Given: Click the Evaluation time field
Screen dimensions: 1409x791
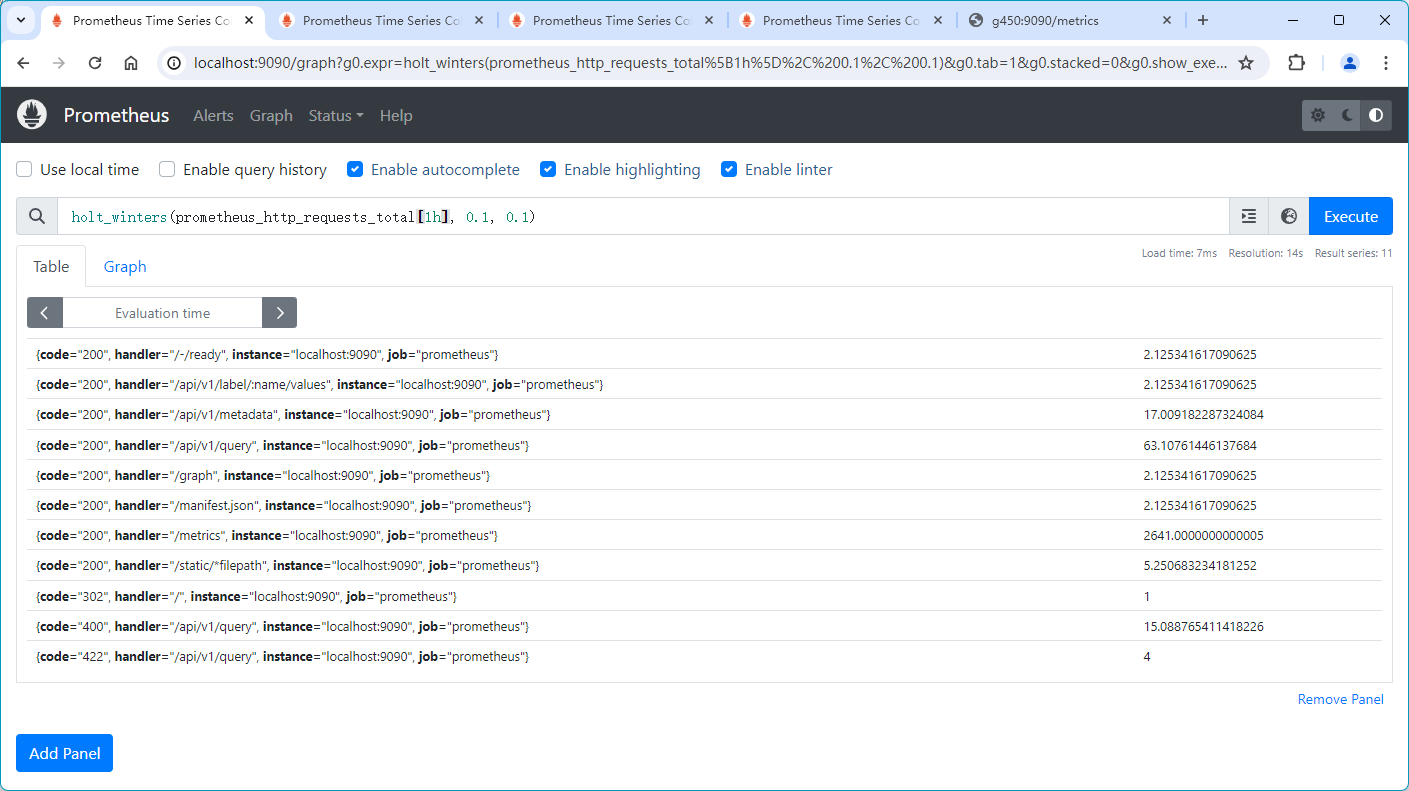Looking at the screenshot, I should coord(162,313).
